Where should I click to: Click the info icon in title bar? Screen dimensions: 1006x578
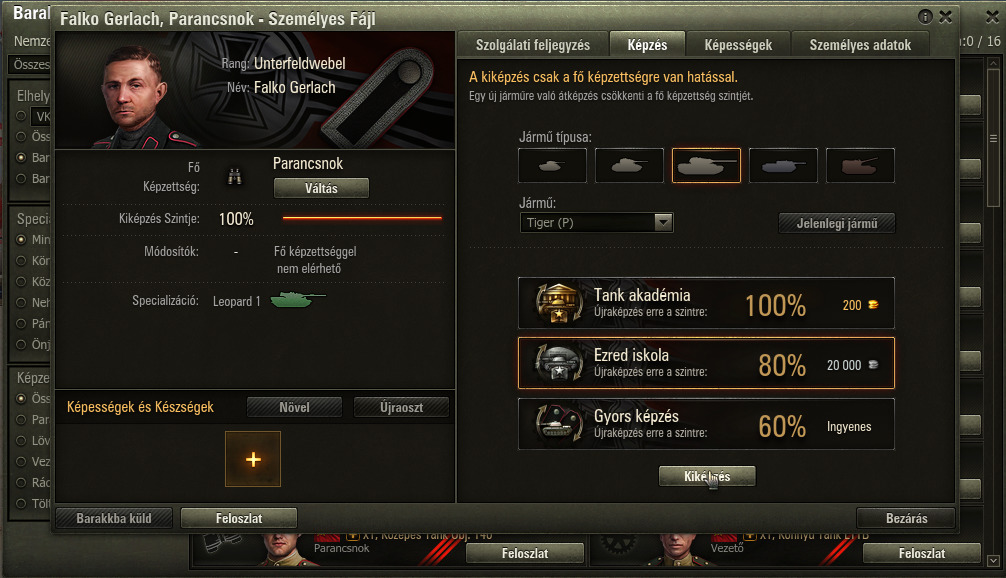click(925, 17)
